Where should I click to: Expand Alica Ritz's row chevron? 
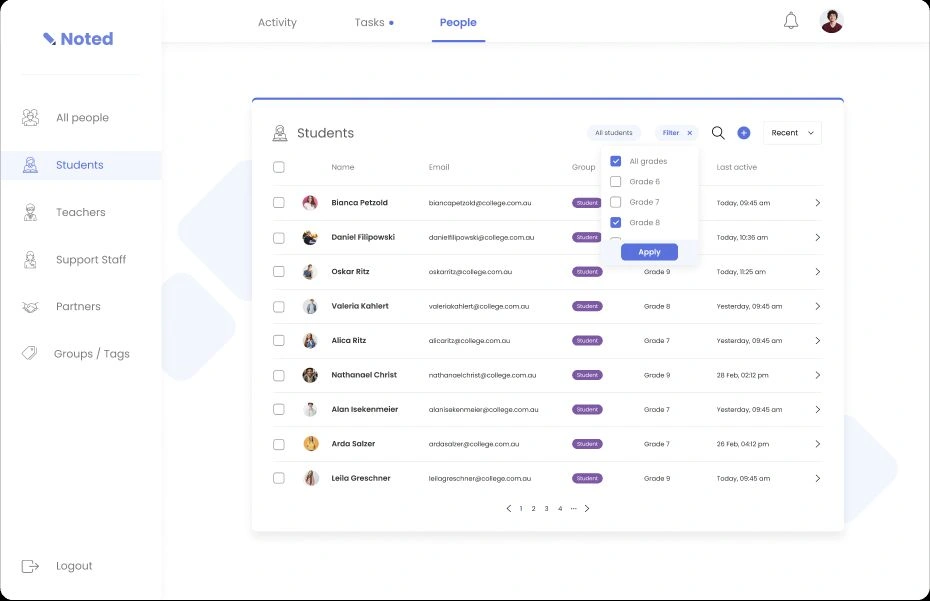click(x=817, y=341)
